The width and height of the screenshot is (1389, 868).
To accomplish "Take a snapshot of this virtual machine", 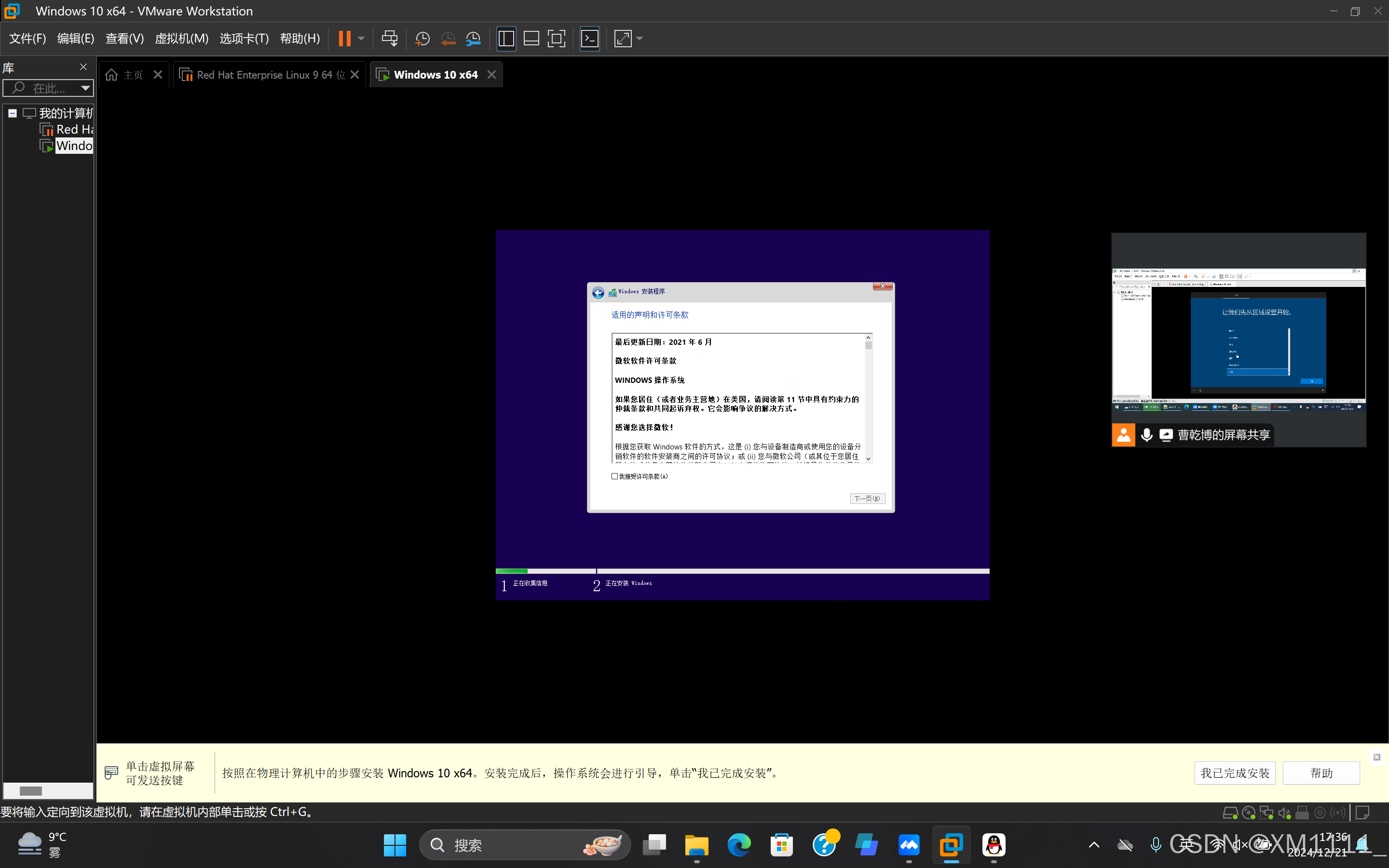I will point(422,39).
